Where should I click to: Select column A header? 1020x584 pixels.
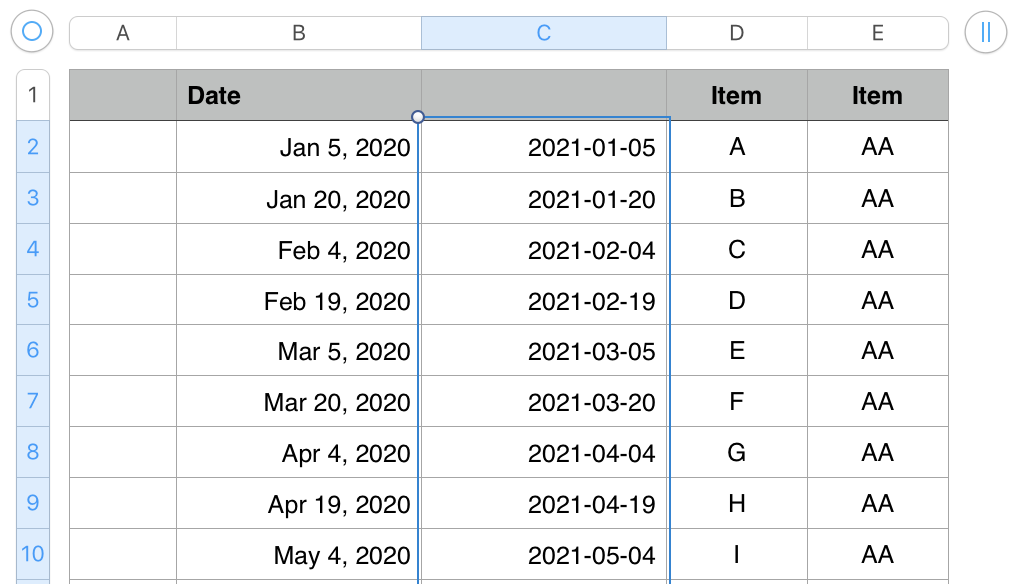(123, 33)
